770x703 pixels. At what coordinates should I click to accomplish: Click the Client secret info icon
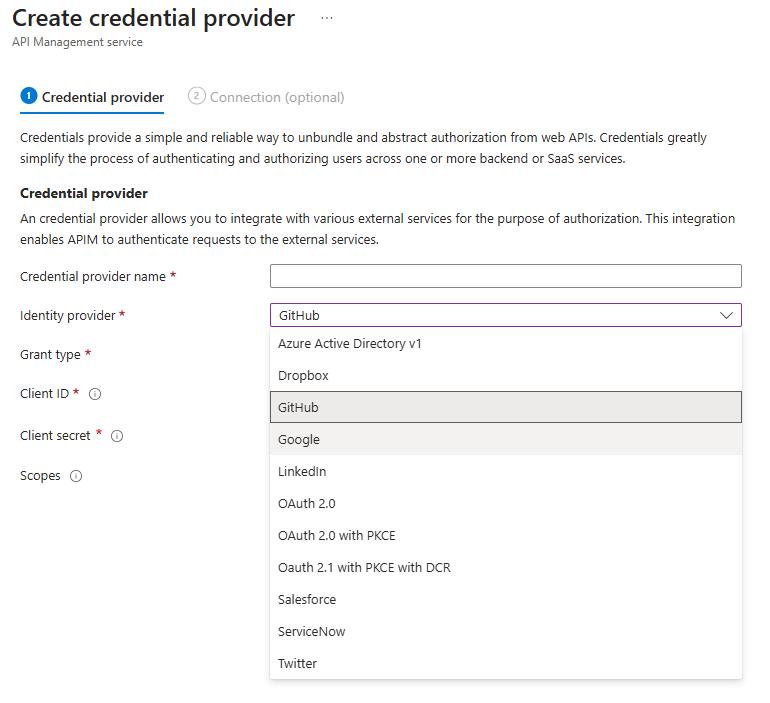point(117,436)
